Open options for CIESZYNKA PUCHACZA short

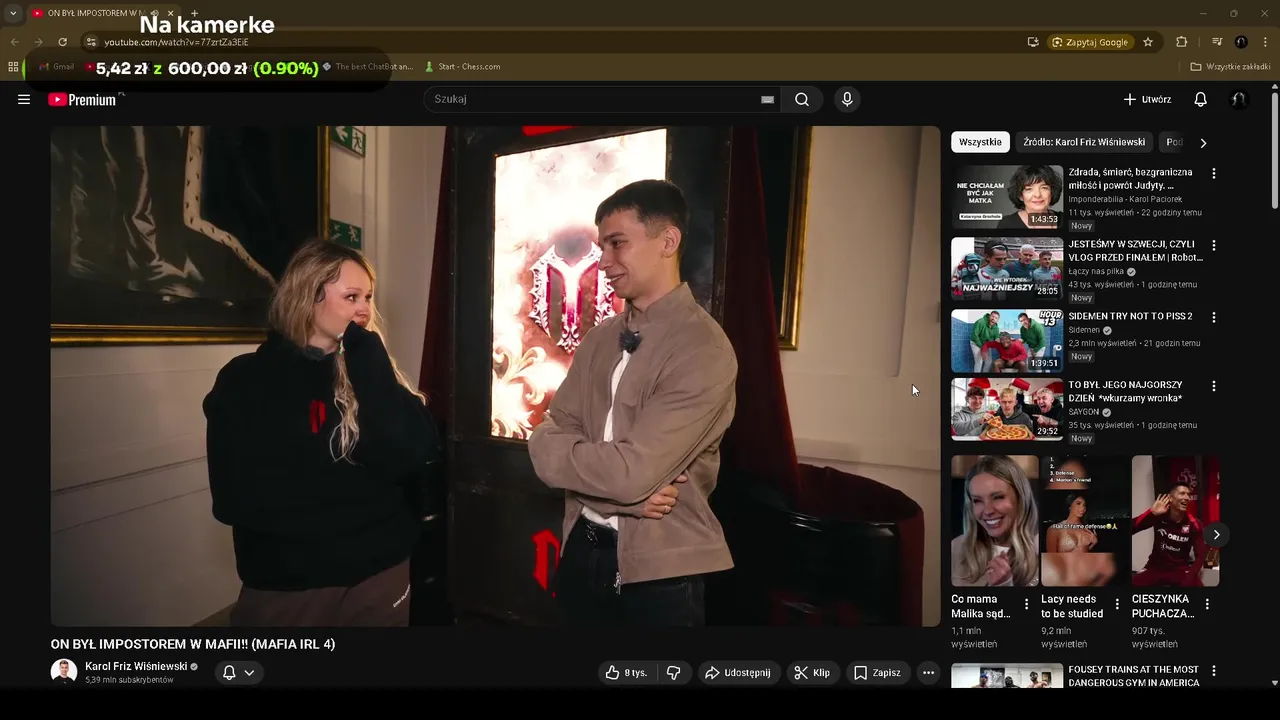click(1207, 604)
